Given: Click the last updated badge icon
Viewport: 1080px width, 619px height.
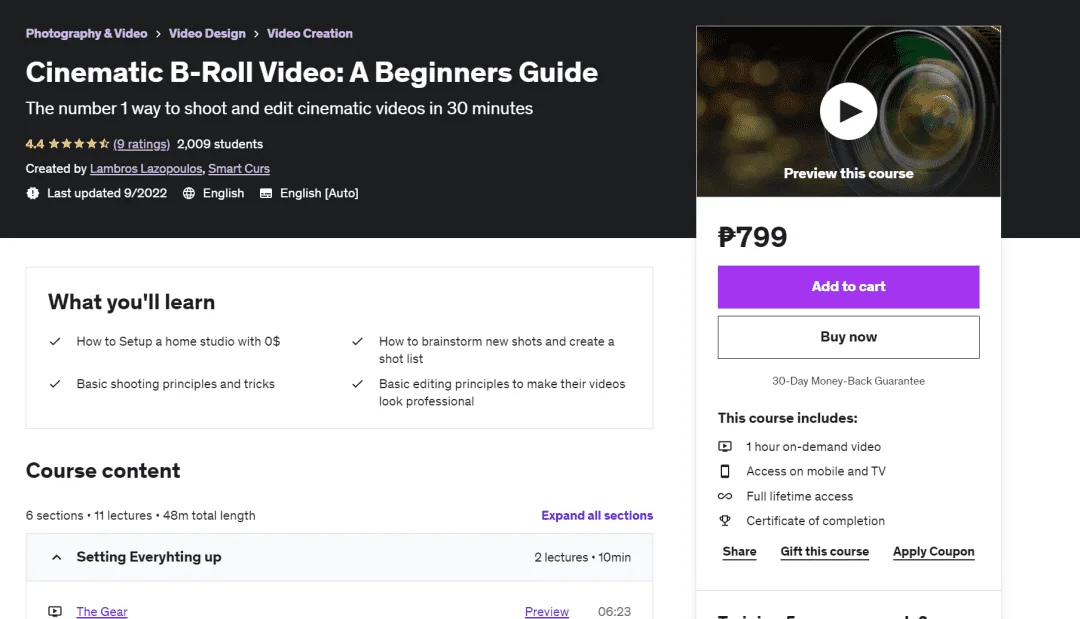Looking at the screenshot, I should (x=32, y=193).
